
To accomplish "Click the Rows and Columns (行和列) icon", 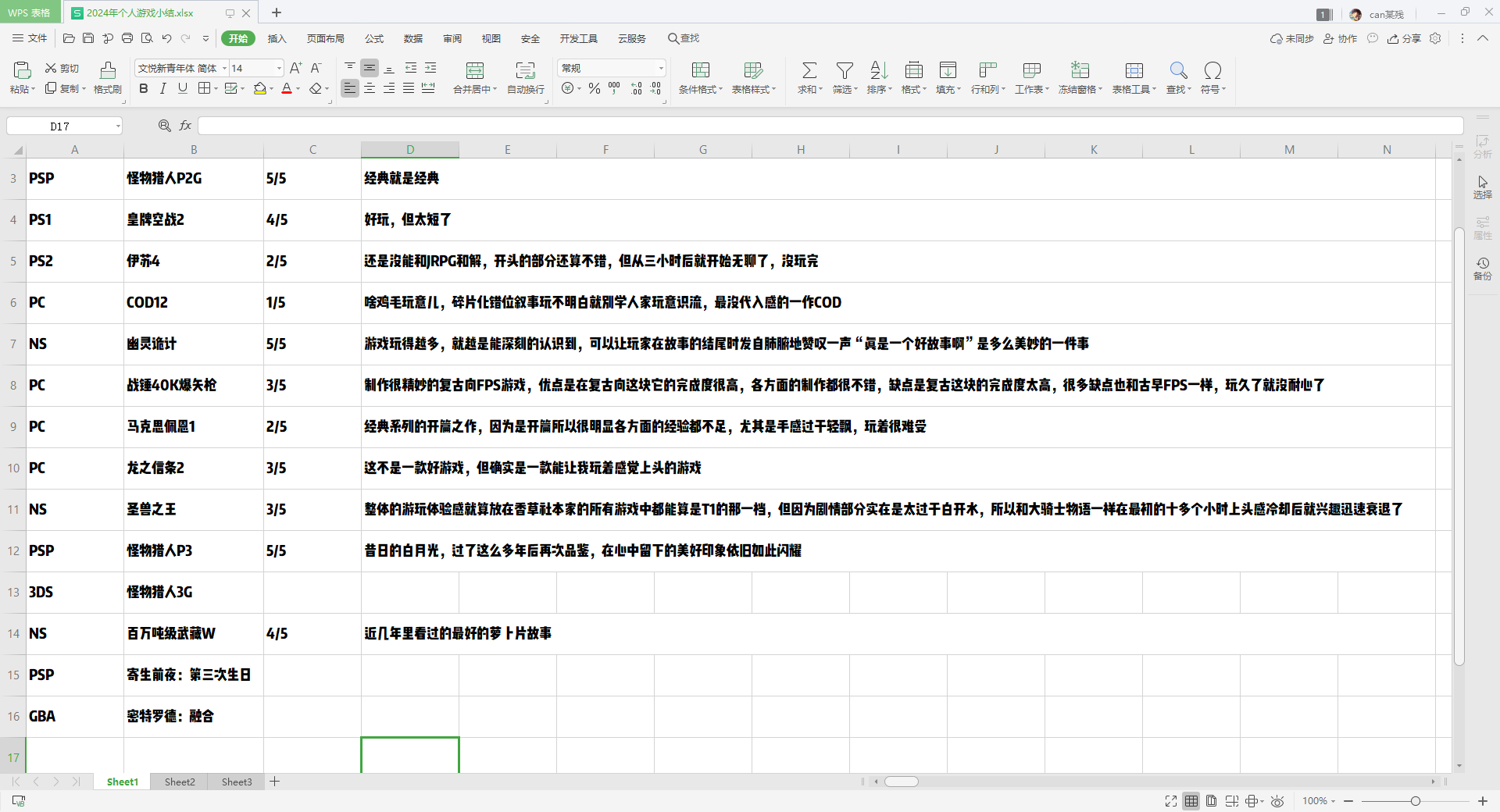I will tap(987, 71).
